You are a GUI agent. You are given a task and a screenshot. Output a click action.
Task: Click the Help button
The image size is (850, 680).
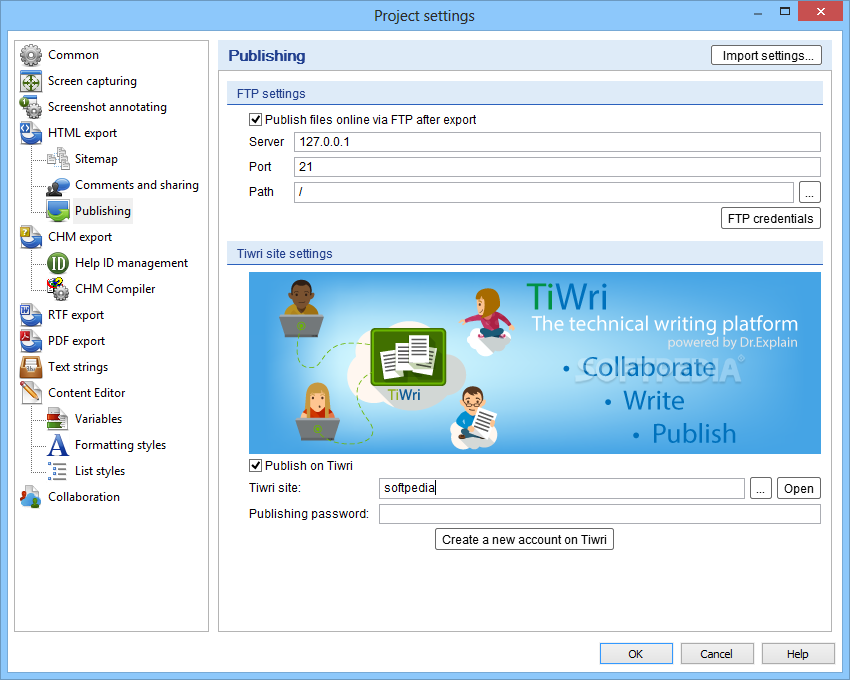click(798, 653)
